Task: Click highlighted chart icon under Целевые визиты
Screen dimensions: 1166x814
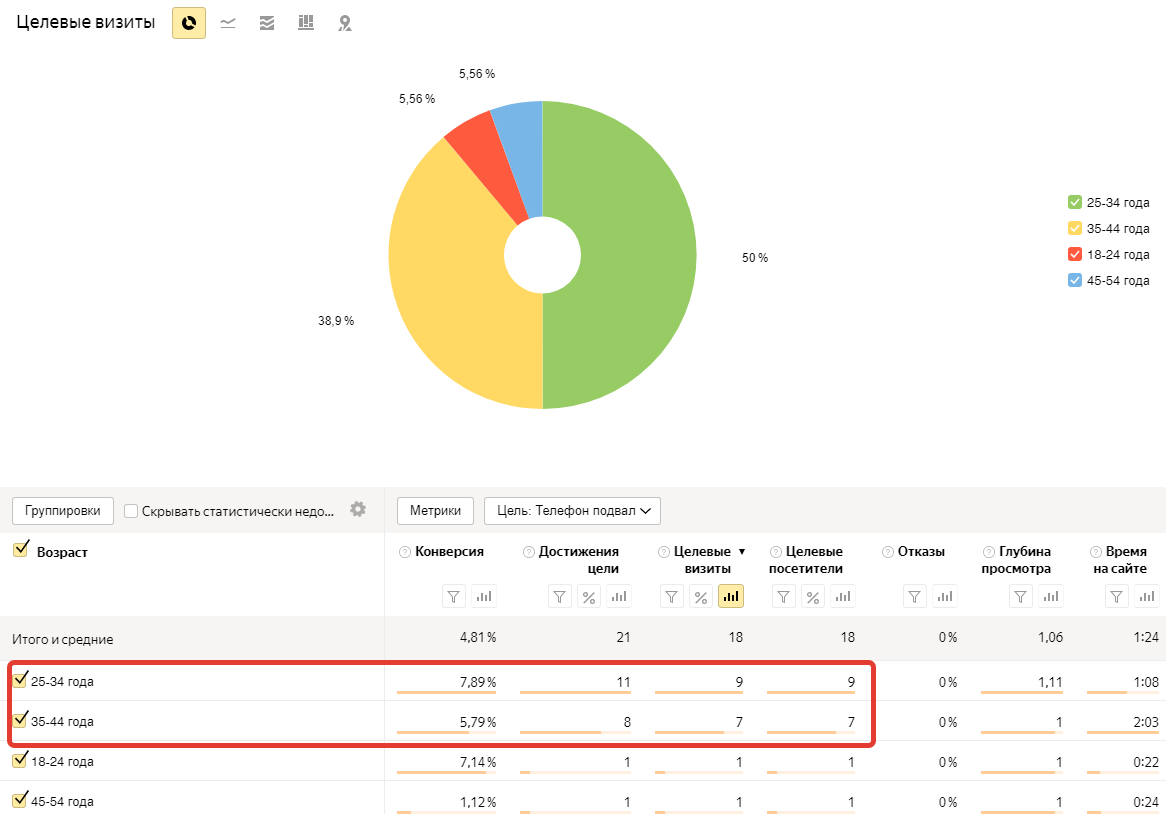Action: [x=731, y=596]
